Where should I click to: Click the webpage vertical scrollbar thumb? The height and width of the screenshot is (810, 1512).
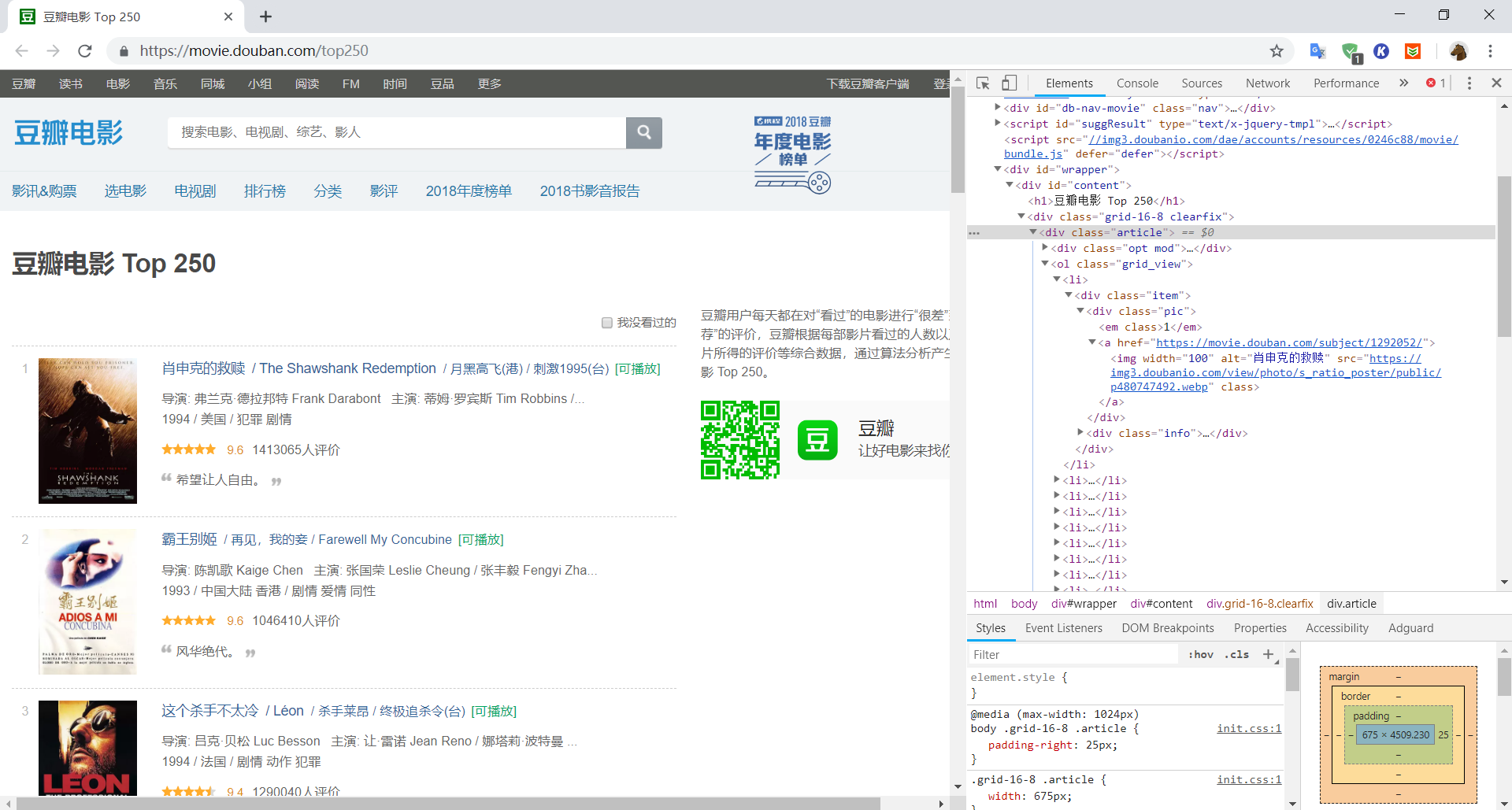coord(958,139)
